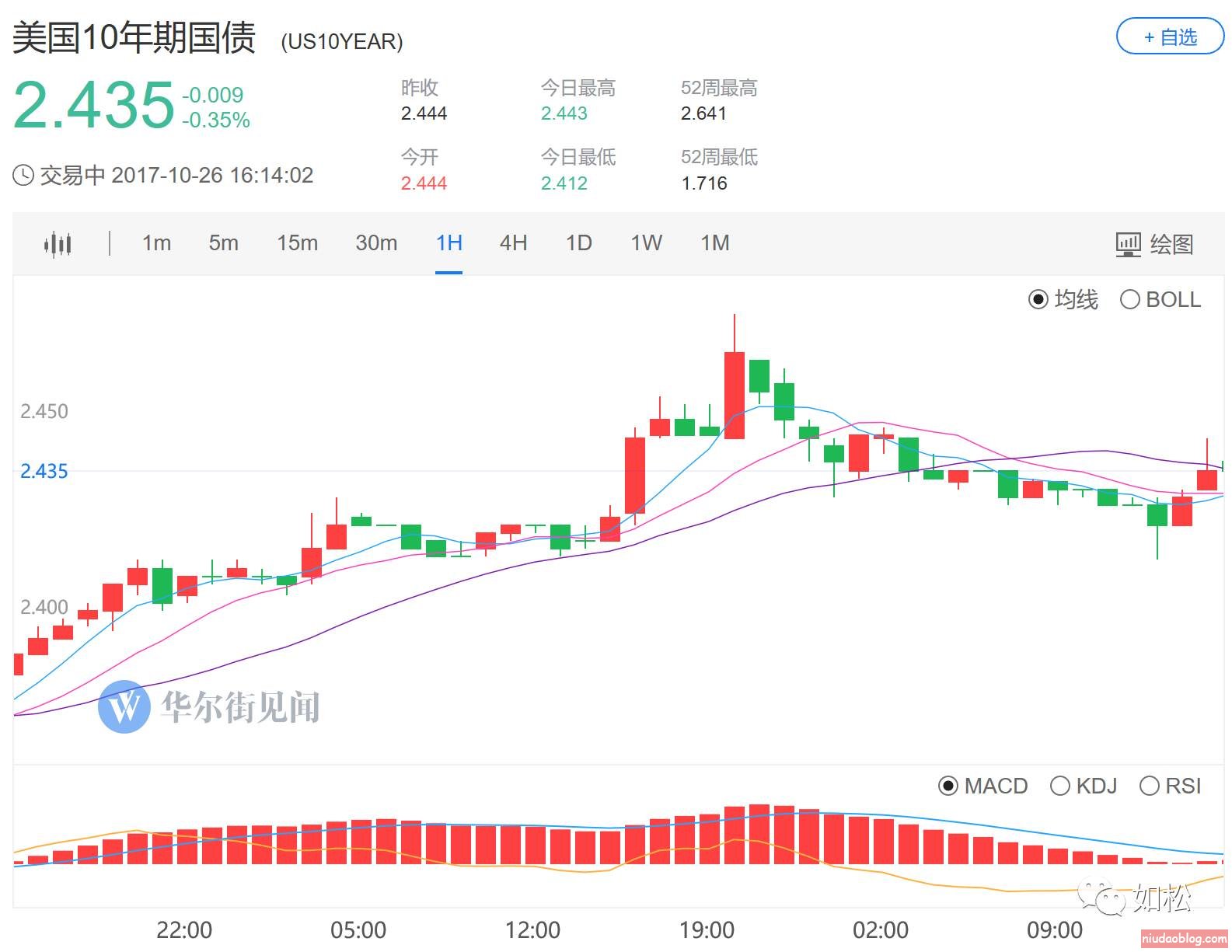Switch to the 1D timeframe
The image size is (1232, 952).
click(x=578, y=243)
